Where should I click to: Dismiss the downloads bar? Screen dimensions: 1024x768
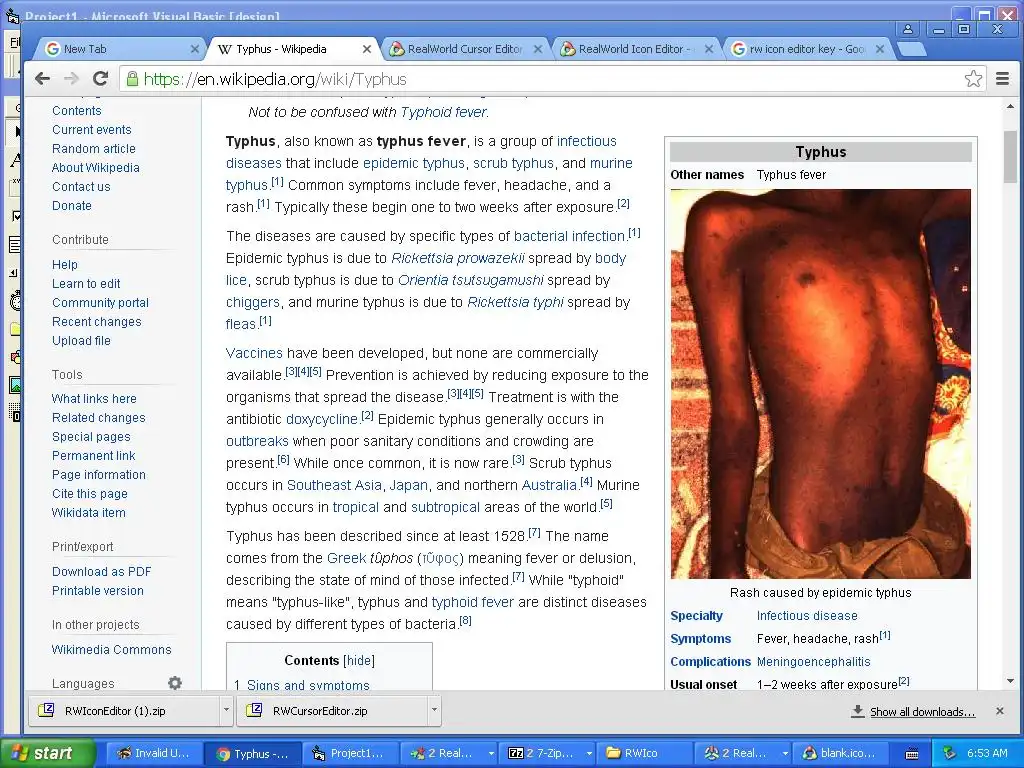coord(999,711)
